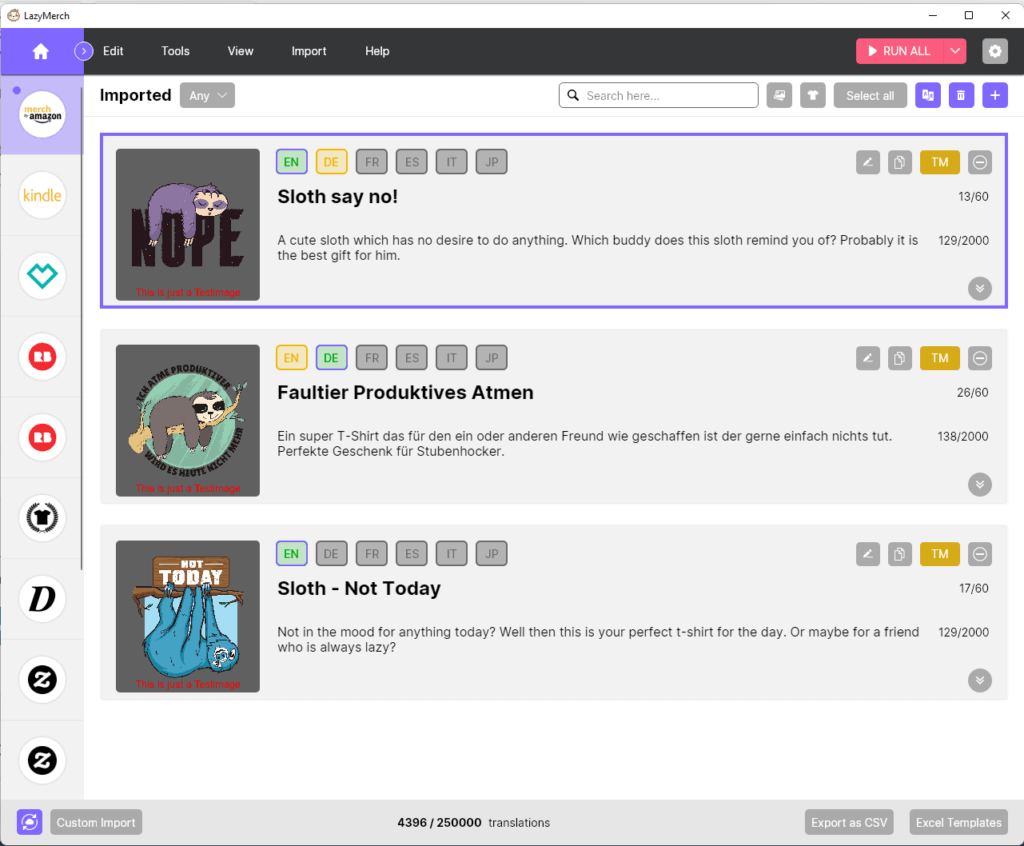Click the Export as CSV button
This screenshot has height=846, width=1024.
848,822
